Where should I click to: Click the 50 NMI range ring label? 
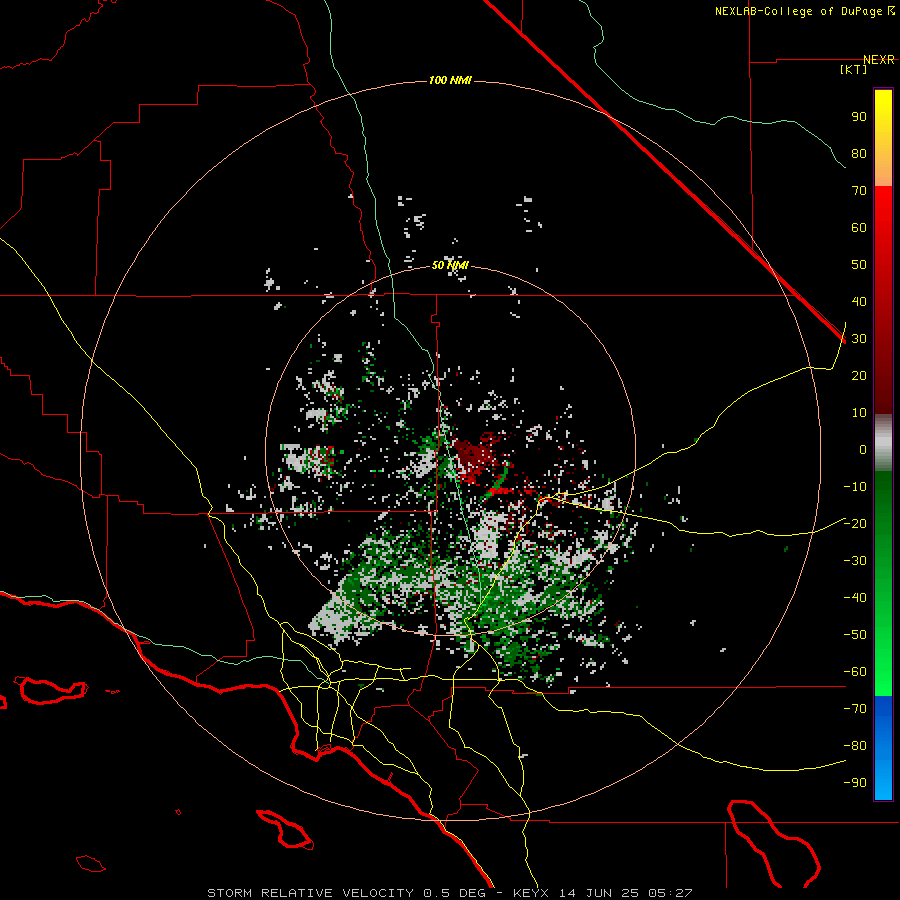tap(450, 265)
